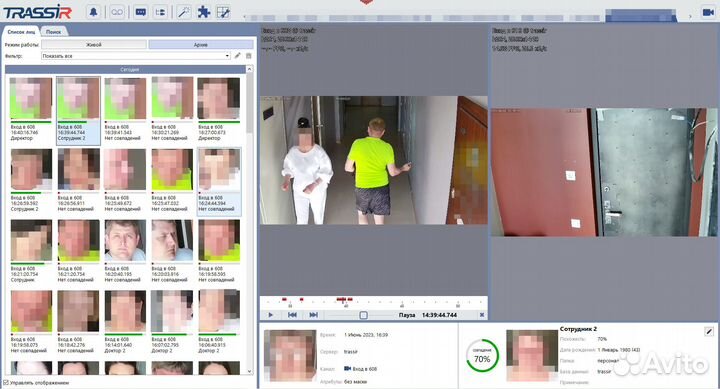The image size is (720, 389).
Task: Click the double-circle icon next to the bell
Action: coord(117,12)
